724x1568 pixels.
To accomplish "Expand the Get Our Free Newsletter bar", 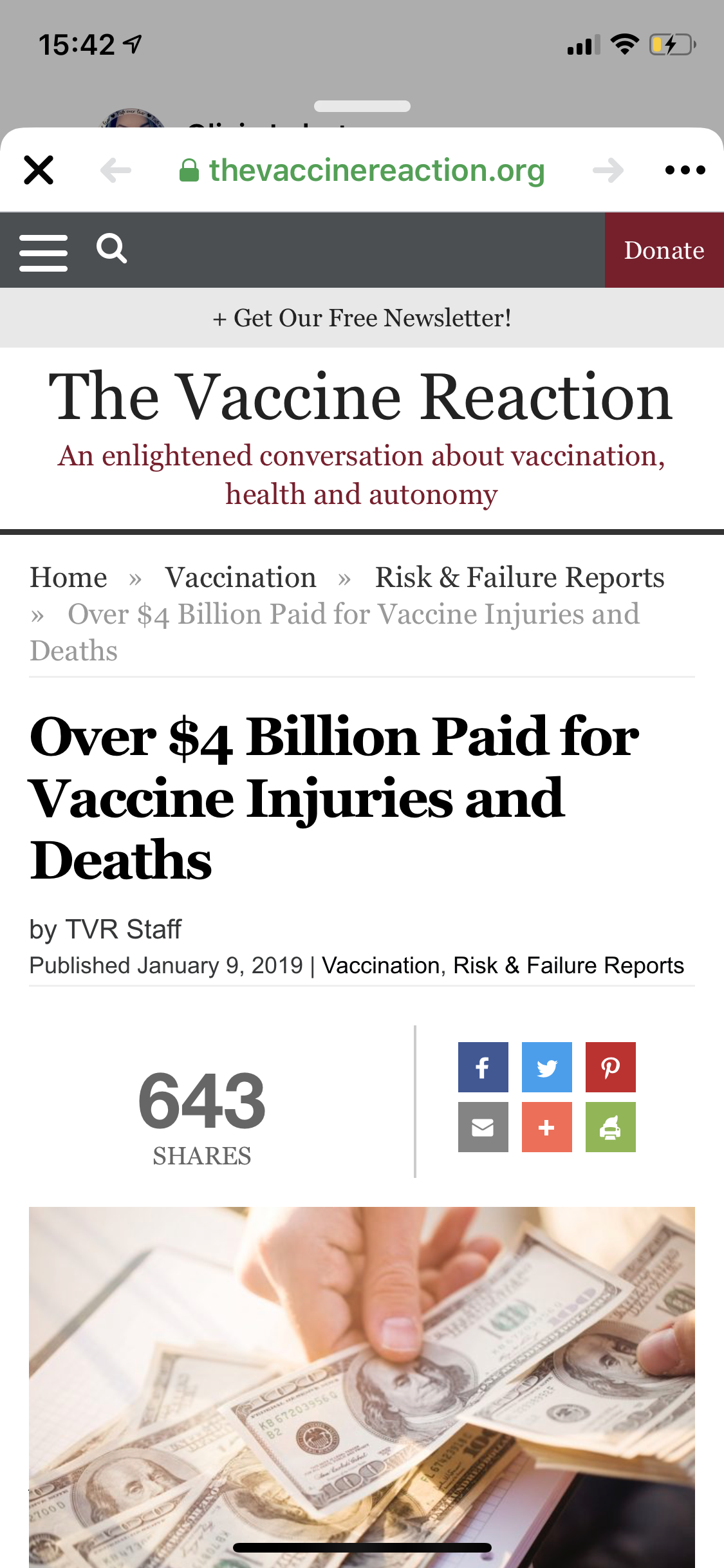I will pos(362,318).
